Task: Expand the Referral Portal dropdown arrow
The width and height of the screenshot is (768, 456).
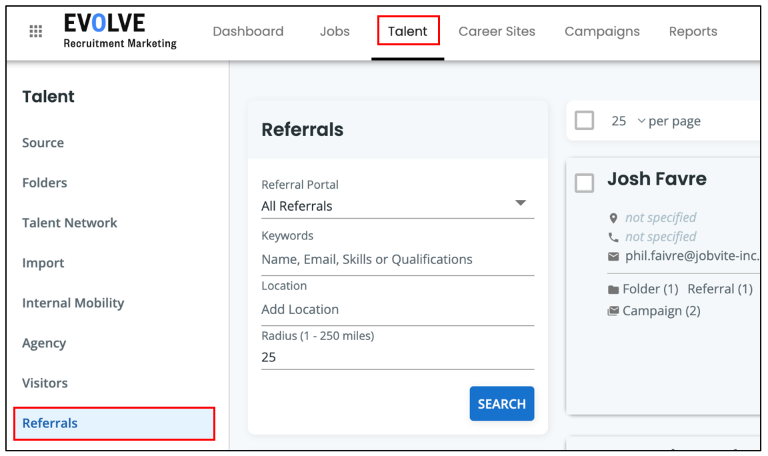Action: (521, 203)
